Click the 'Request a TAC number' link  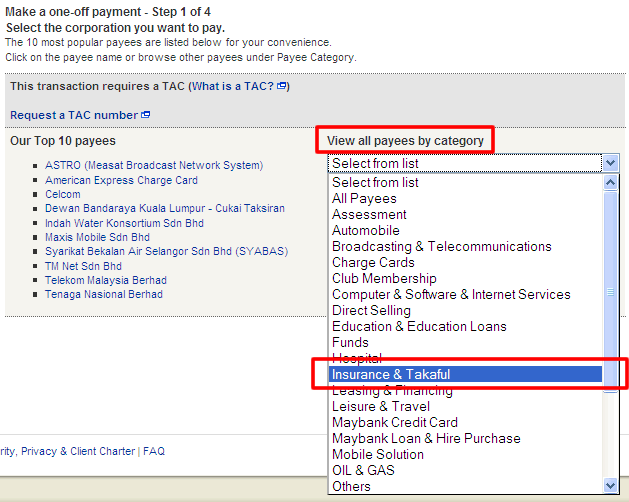pyautogui.click(x=74, y=115)
